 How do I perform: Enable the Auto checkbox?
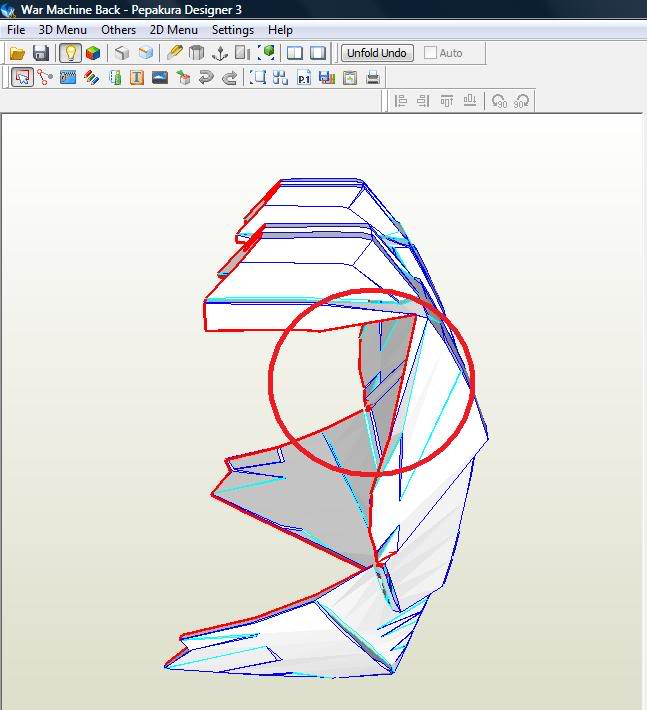[430, 53]
